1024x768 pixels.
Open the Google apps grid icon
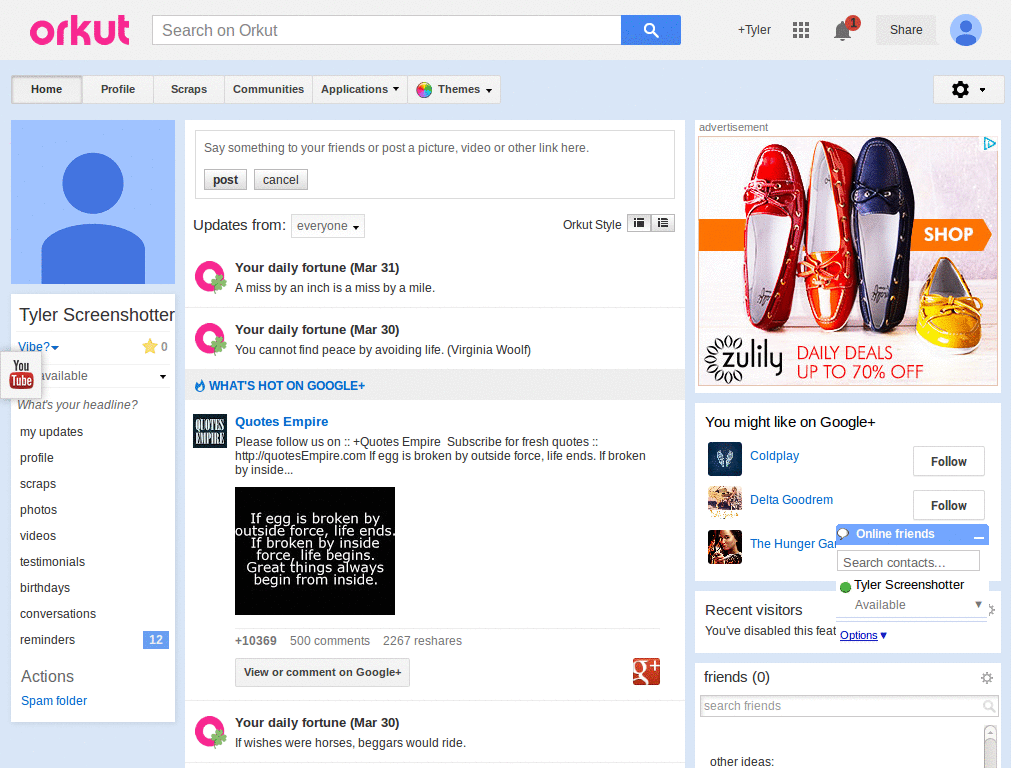click(801, 30)
